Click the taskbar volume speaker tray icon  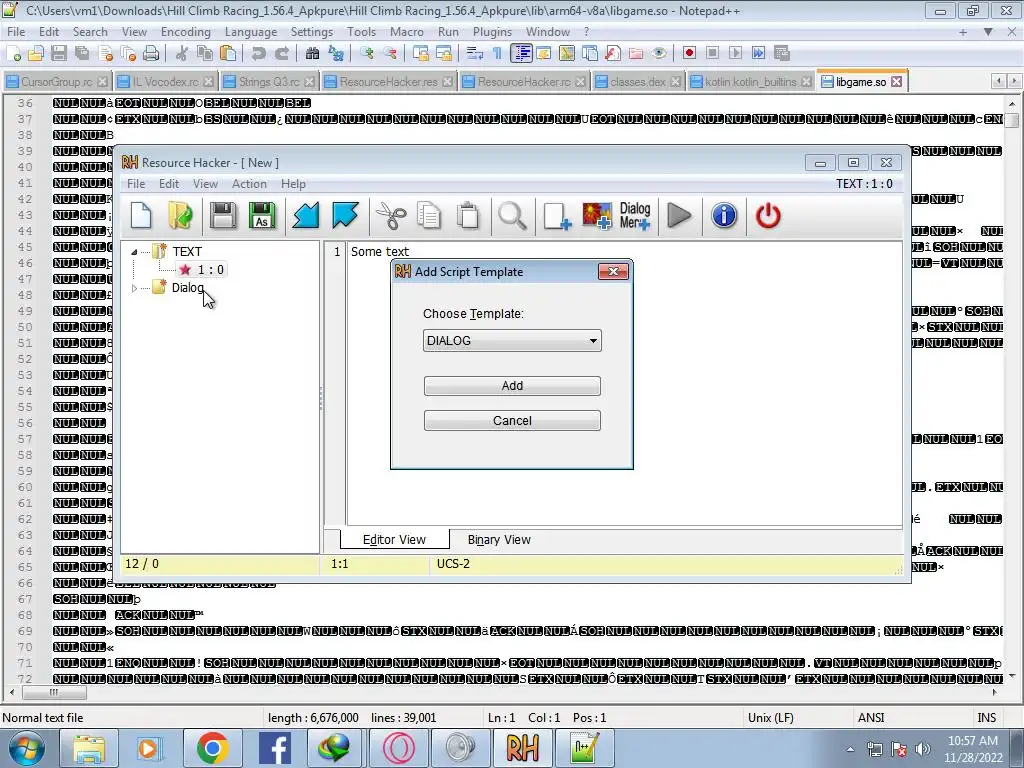point(923,749)
